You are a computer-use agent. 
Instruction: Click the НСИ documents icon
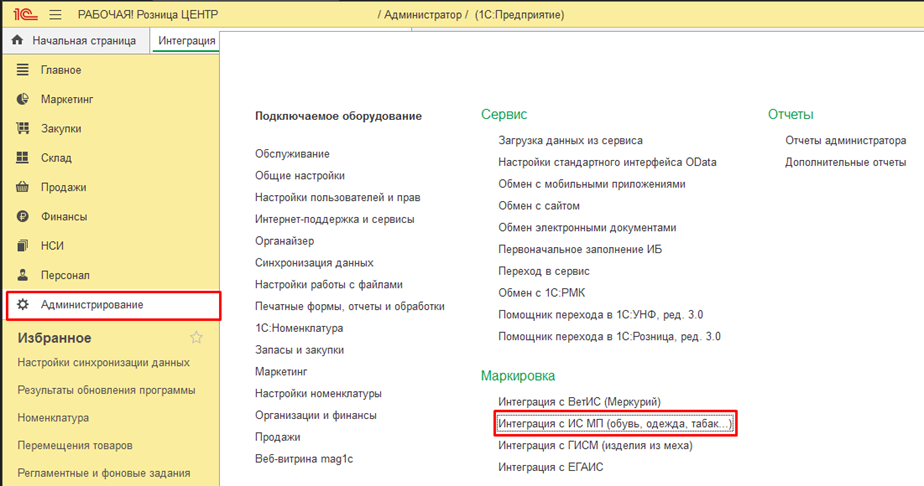click(x=22, y=246)
